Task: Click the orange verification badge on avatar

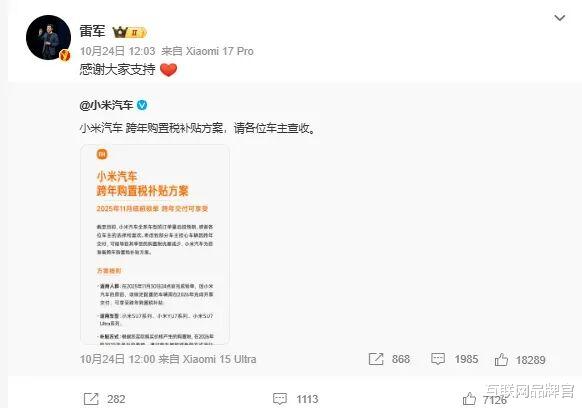Action: coord(65,55)
